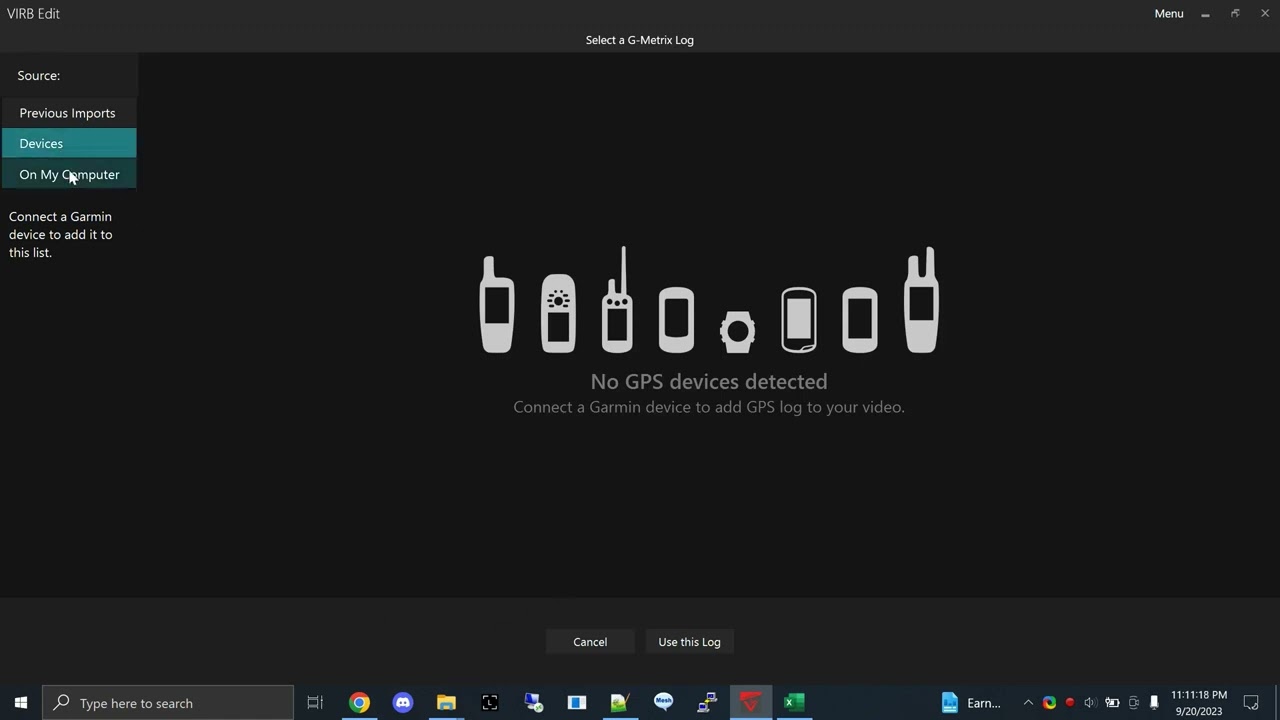Open Discord from taskbar

pos(403,703)
